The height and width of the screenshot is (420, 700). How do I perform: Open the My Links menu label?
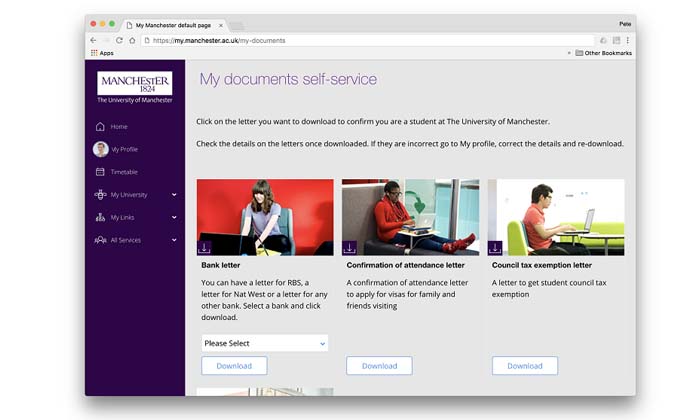[122, 217]
